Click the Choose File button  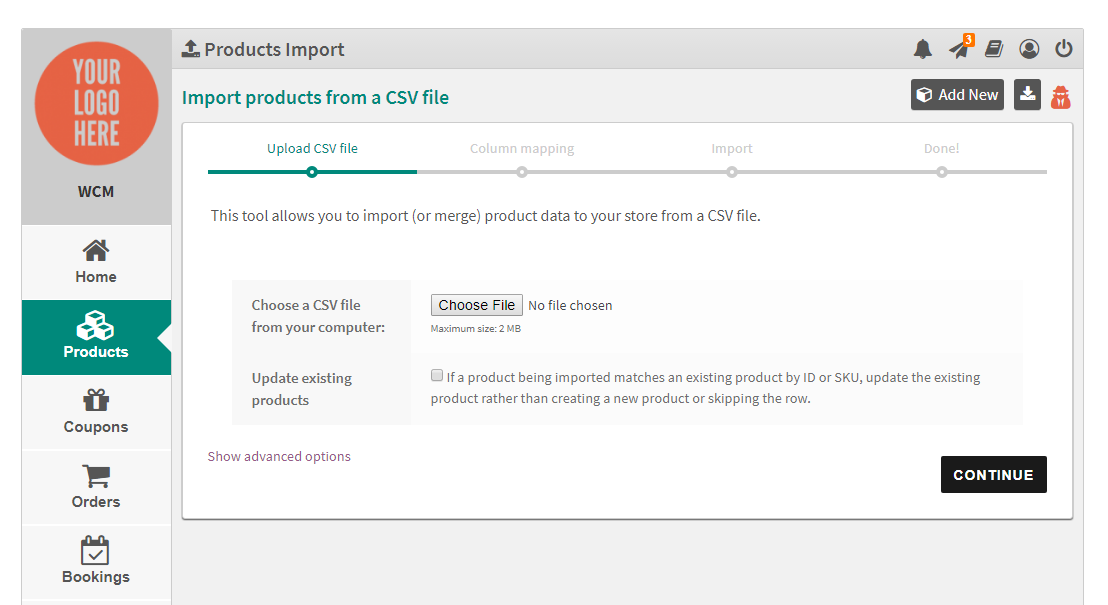click(x=477, y=305)
